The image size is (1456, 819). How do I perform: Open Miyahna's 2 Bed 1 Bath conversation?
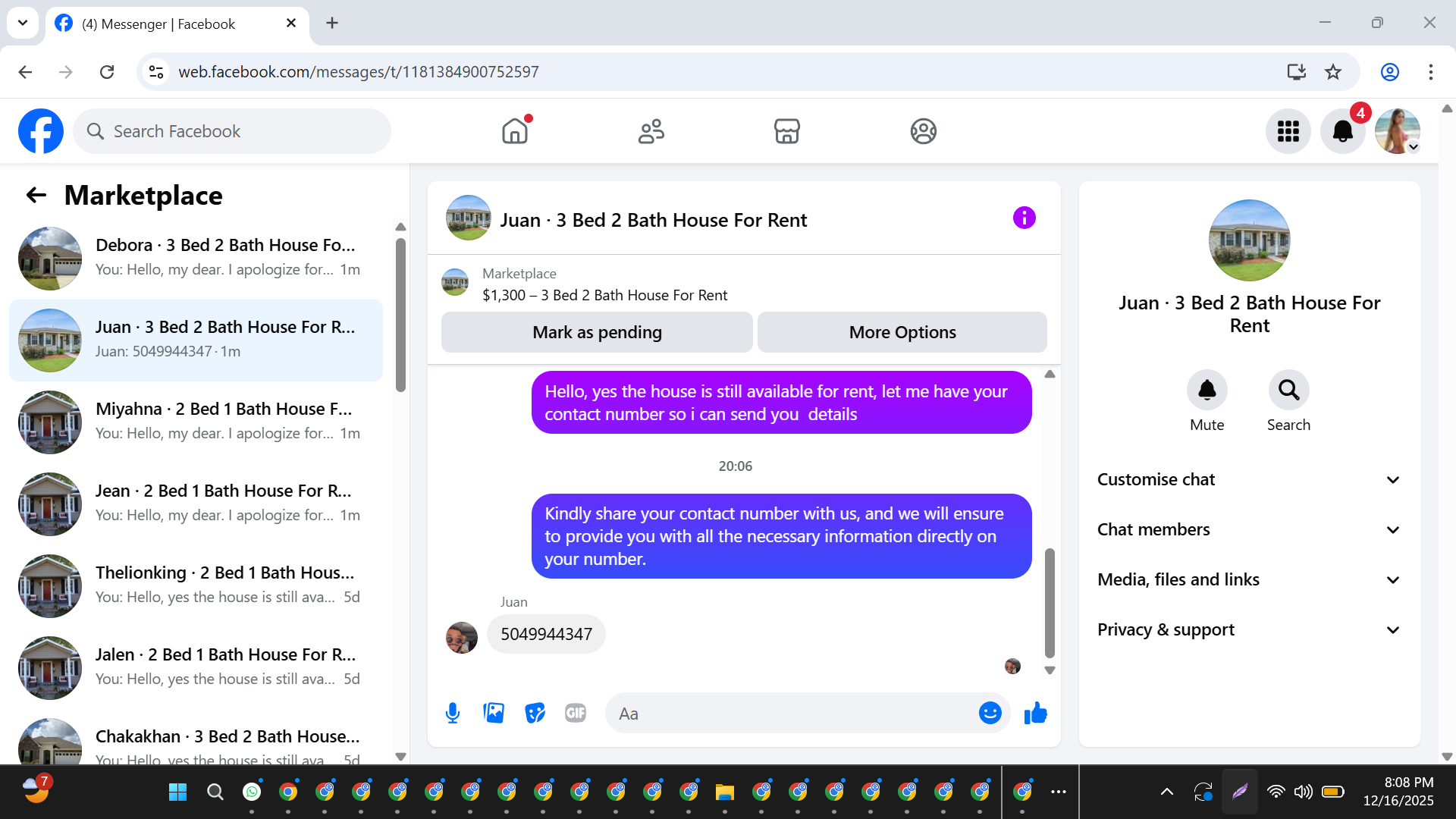click(196, 422)
